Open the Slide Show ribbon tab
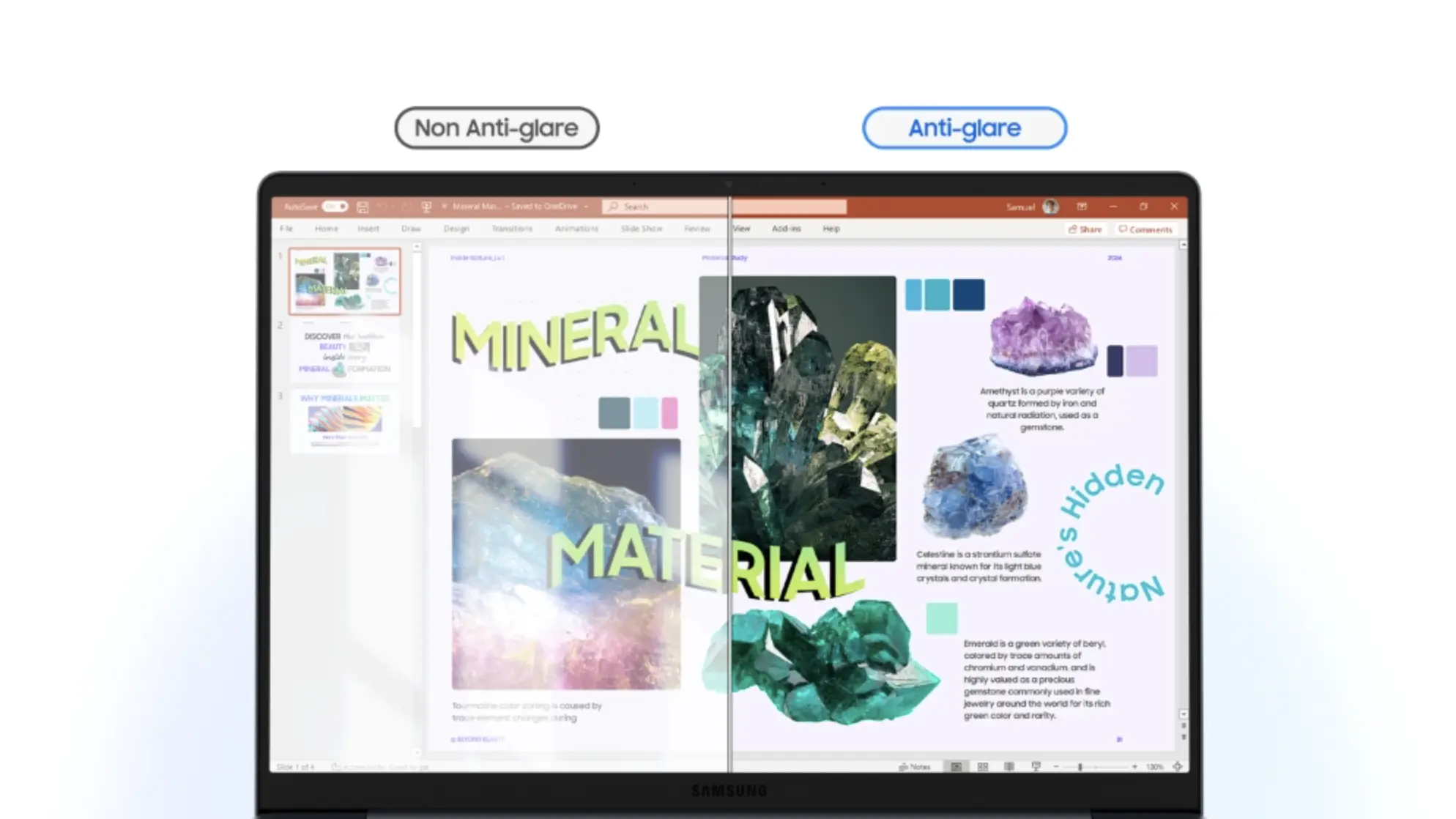1456x819 pixels. pyautogui.click(x=642, y=229)
